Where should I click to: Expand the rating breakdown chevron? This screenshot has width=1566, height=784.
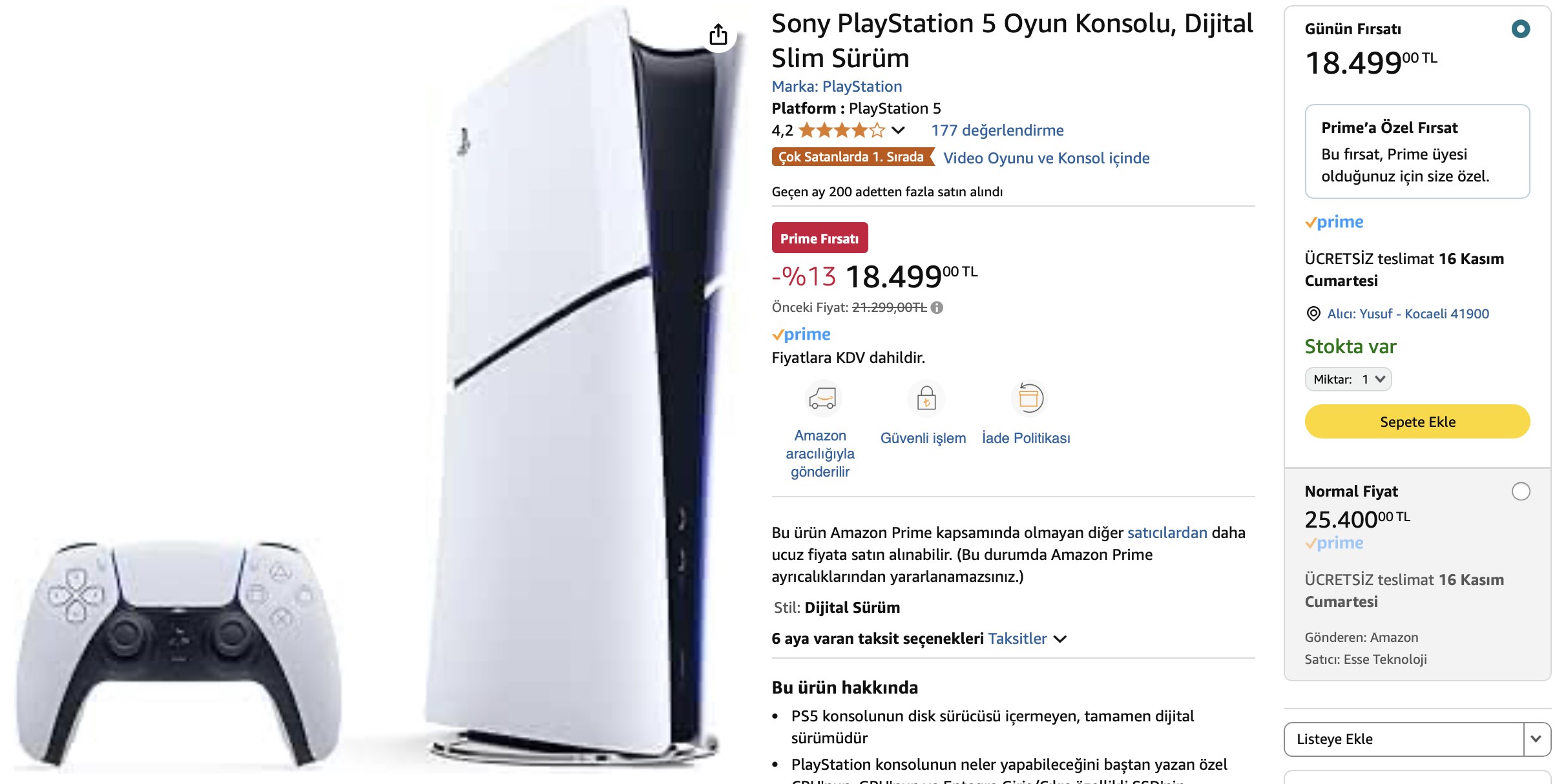click(898, 131)
